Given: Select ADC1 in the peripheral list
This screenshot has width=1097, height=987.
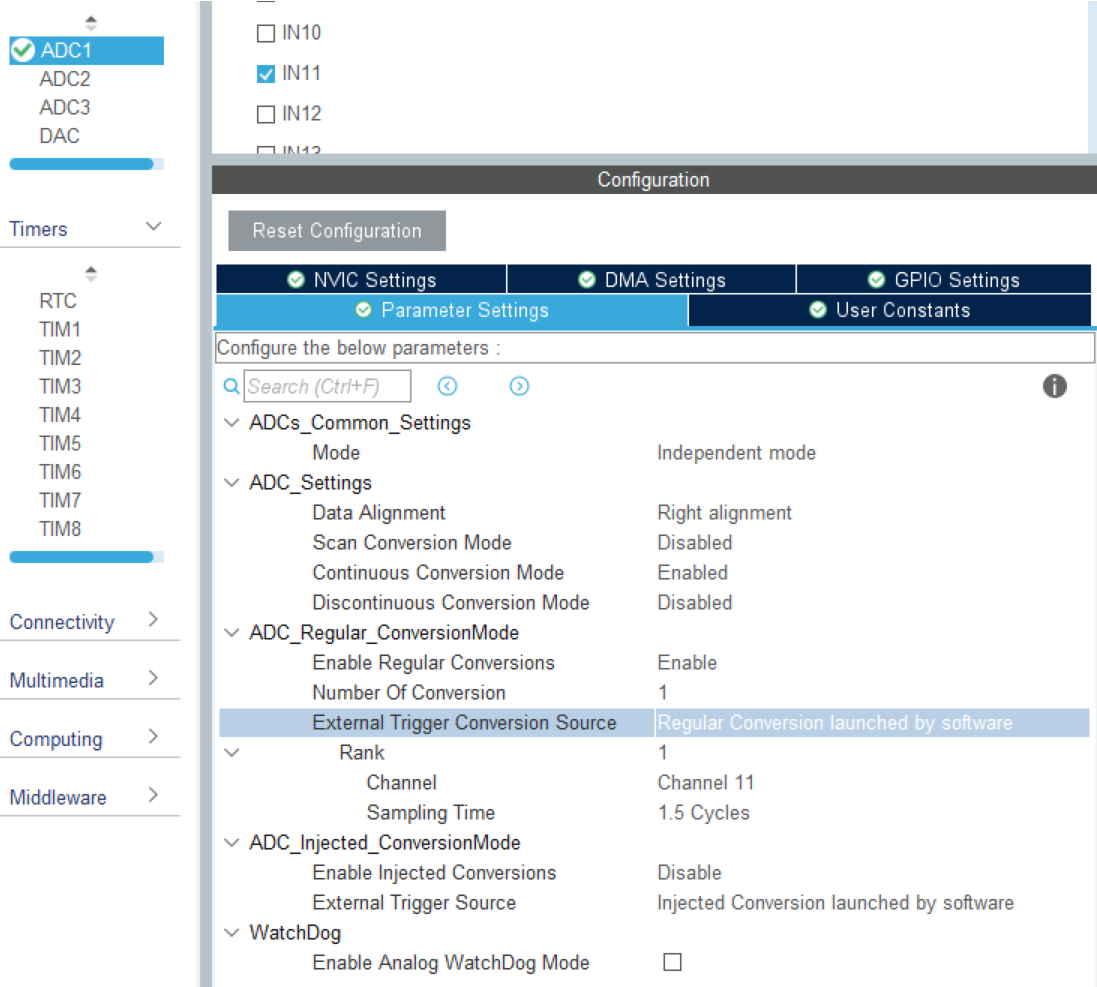Looking at the screenshot, I should click(x=87, y=50).
